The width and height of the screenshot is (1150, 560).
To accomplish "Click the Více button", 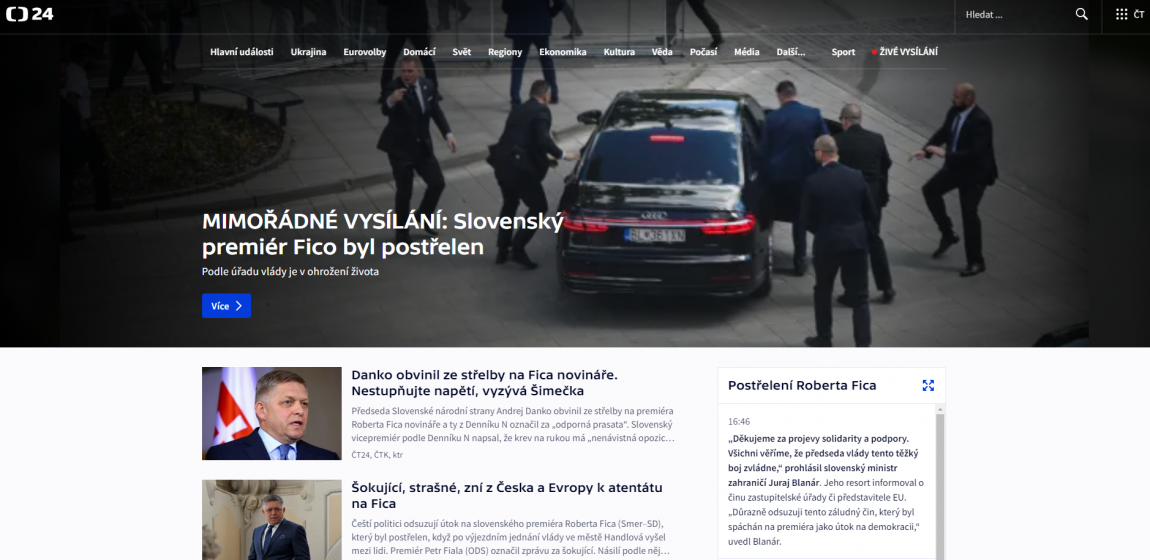I will click(226, 306).
